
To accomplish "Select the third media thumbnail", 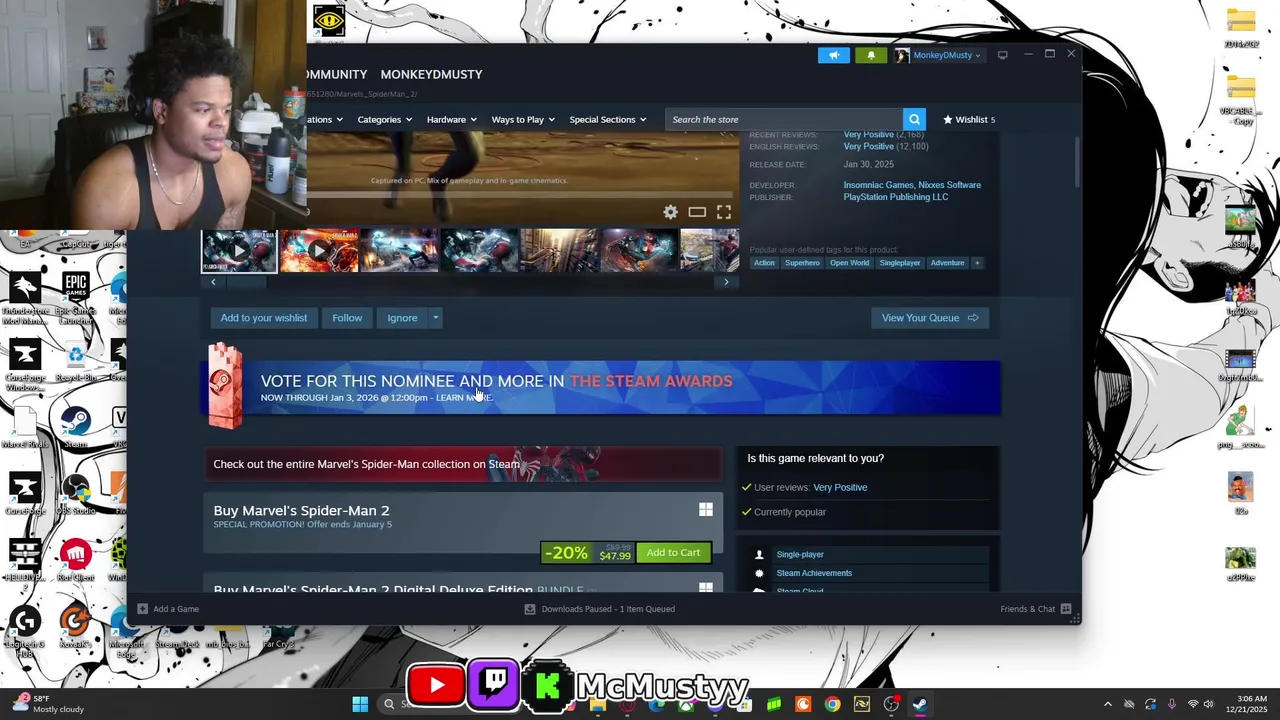I will tap(399, 250).
